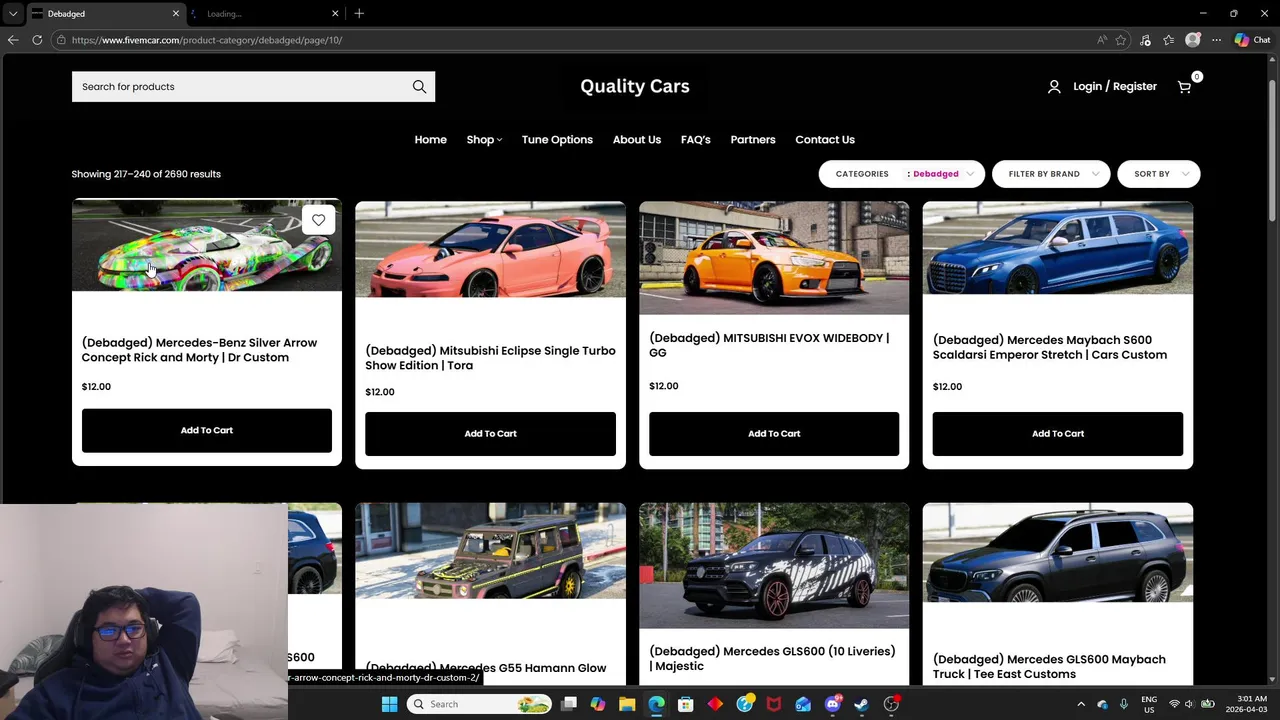Viewport: 1280px width, 720px height.
Task: Expand the Filter By Brand dropdown
Action: pos(1051,174)
